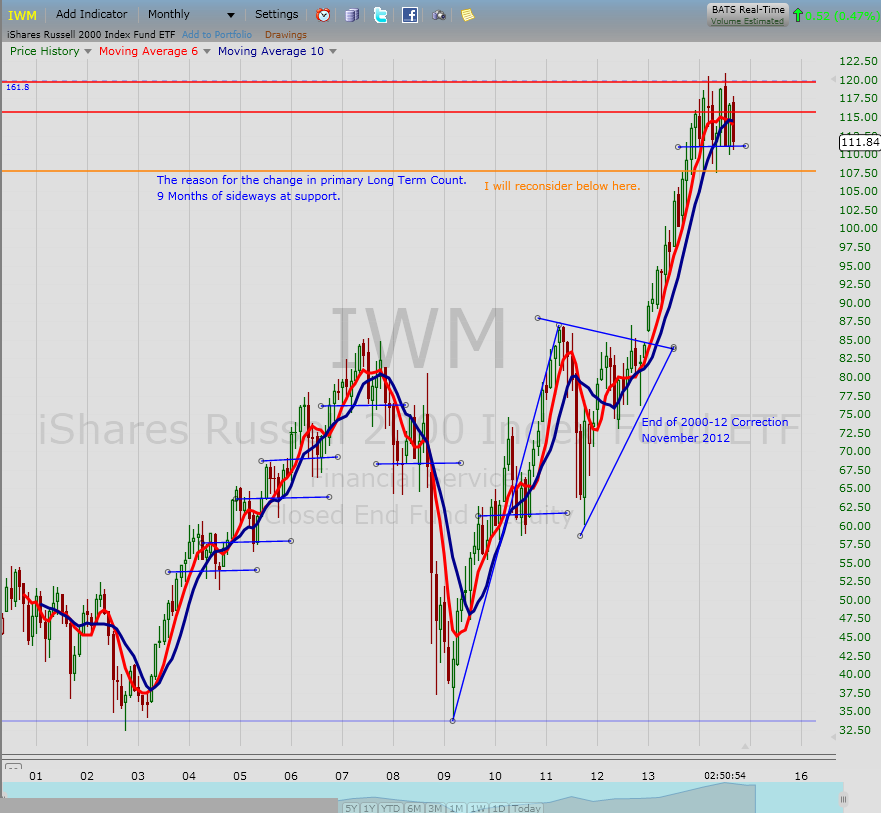881x813 pixels.
Task: Click the Add to Portfolio link
Action: coord(217,35)
